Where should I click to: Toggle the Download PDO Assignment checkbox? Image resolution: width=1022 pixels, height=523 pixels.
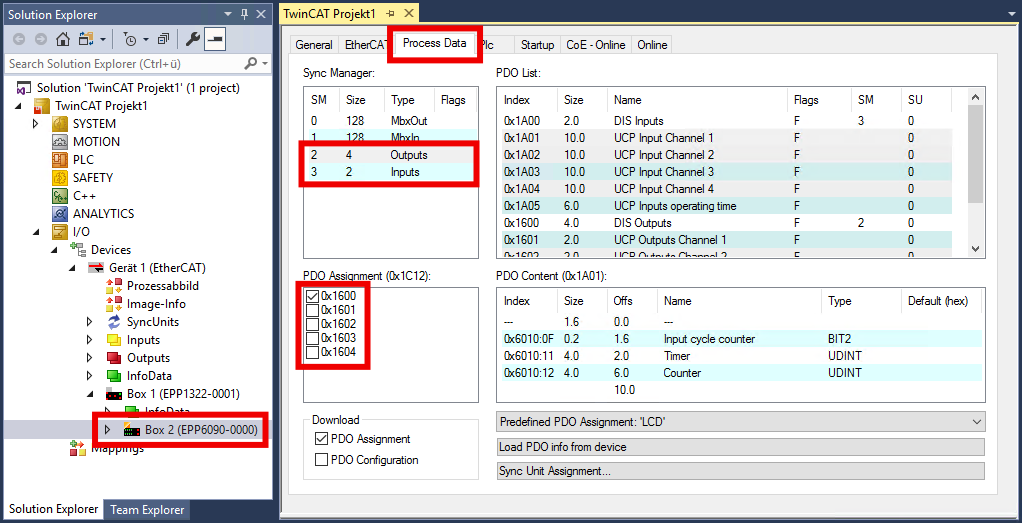(x=321, y=439)
